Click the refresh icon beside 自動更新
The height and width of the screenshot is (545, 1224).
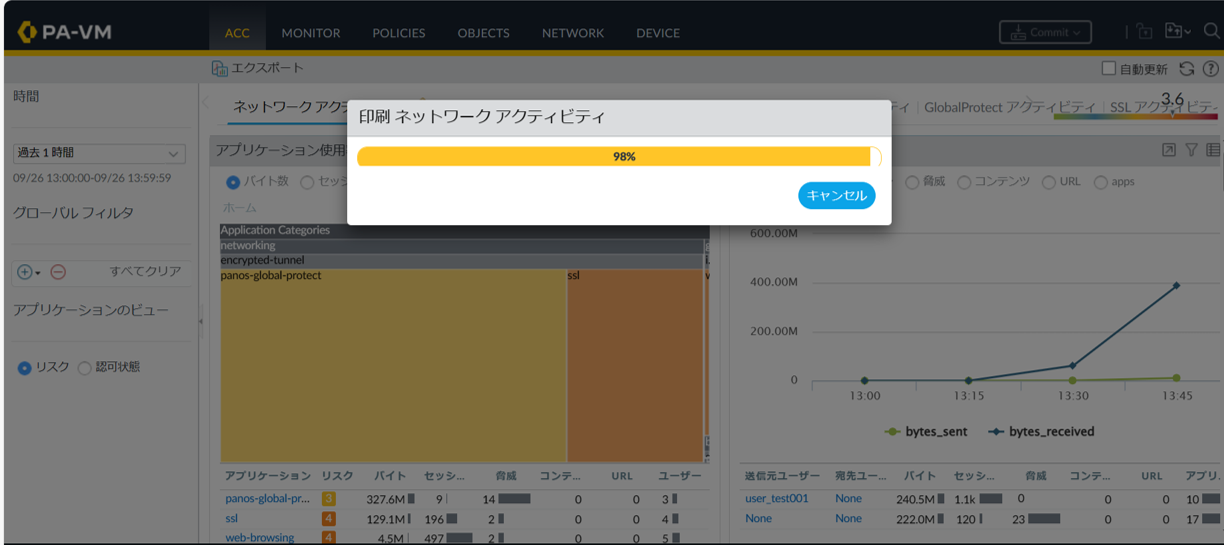point(1187,69)
